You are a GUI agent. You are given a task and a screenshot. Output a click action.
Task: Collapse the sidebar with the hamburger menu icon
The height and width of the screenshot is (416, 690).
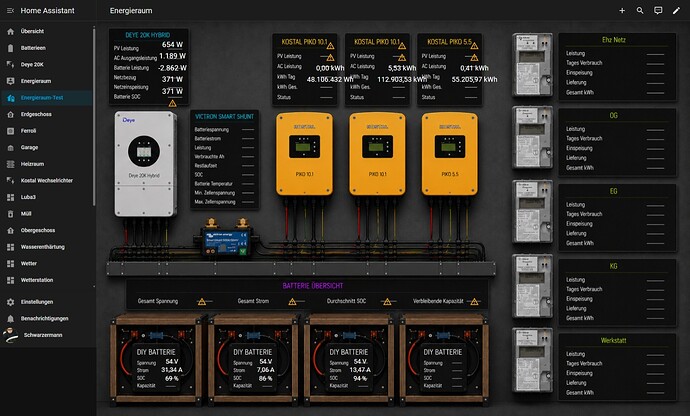pos(11,11)
